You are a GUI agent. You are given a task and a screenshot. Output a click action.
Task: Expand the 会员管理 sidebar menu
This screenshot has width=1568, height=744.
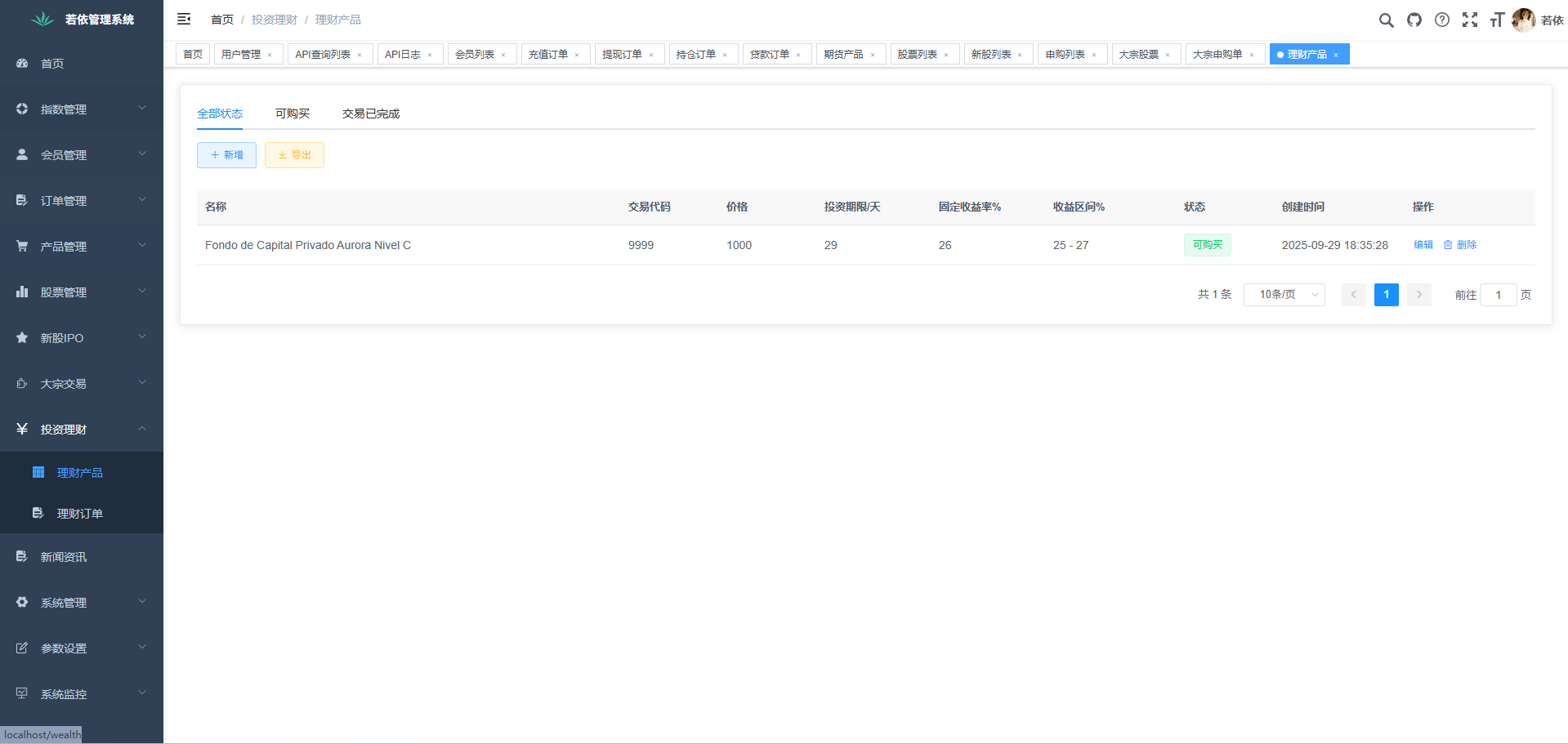(x=82, y=154)
